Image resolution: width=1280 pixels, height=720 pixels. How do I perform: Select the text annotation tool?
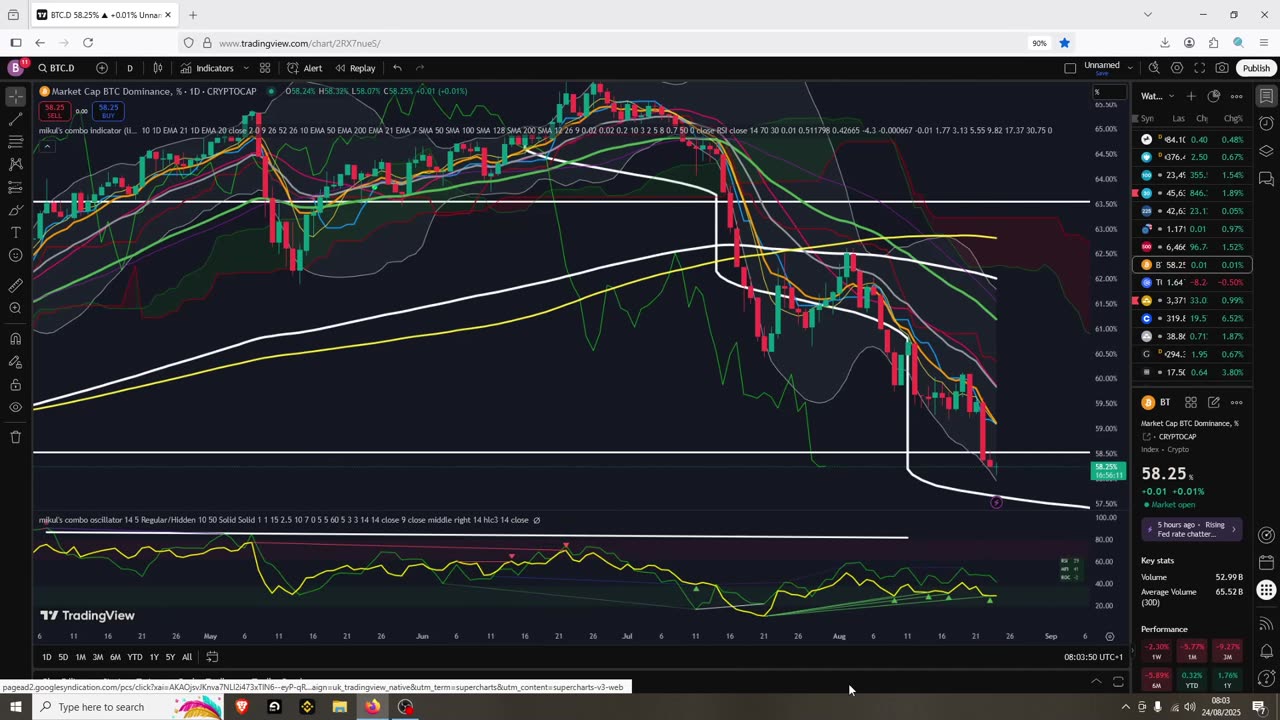16,233
